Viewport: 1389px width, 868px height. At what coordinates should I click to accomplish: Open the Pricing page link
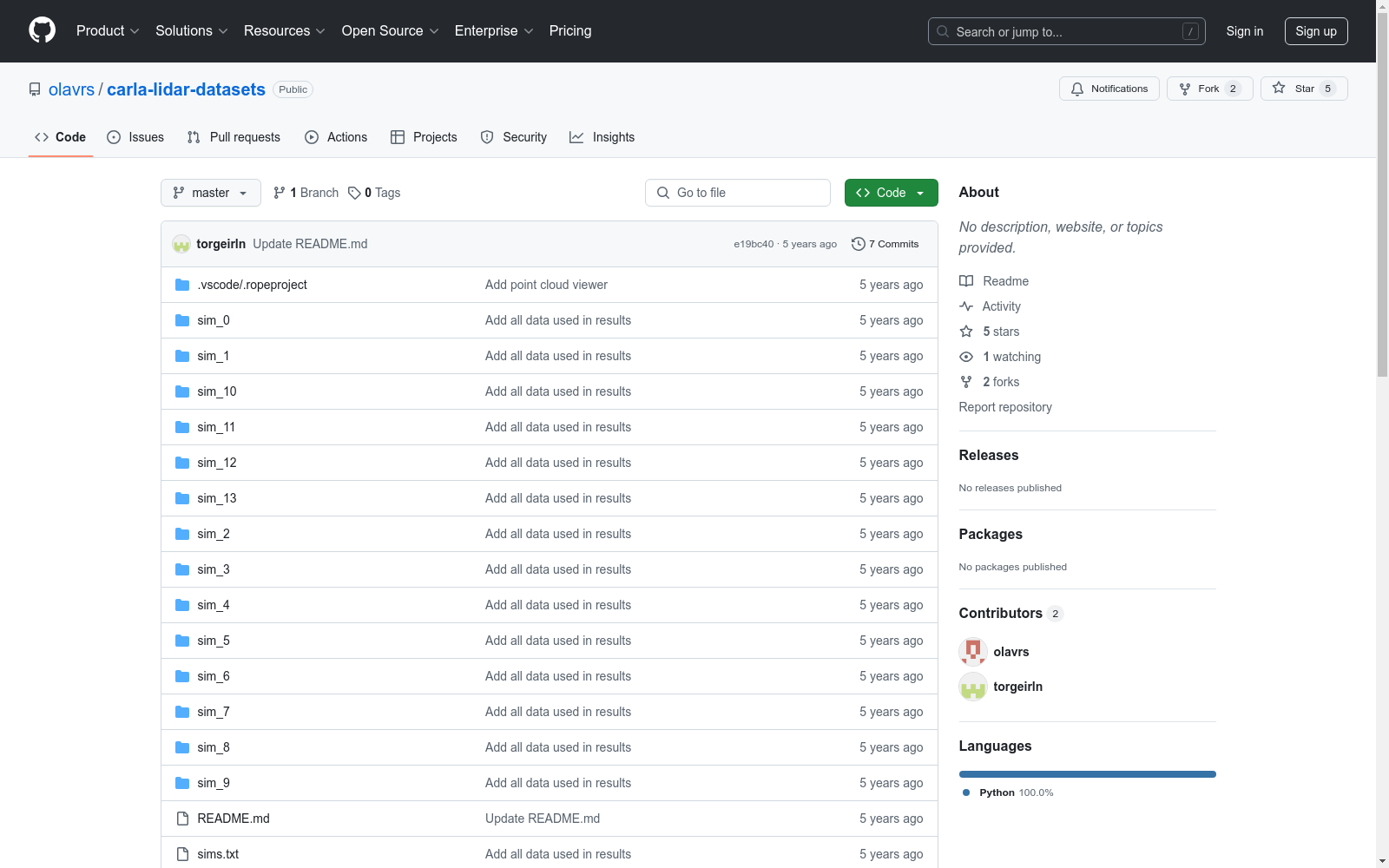(570, 31)
